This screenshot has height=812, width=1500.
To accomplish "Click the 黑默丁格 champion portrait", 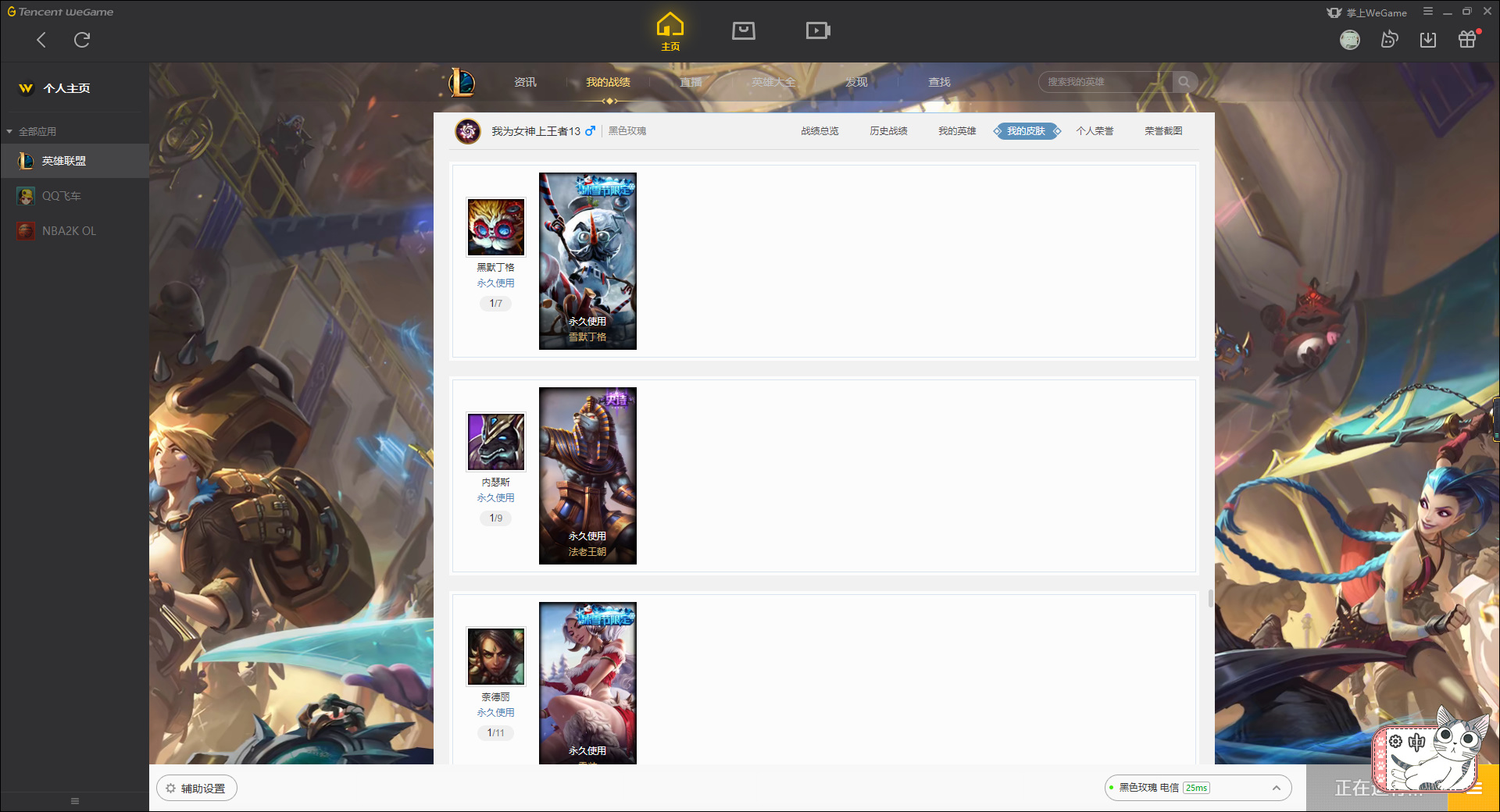I will pos(496,227).
